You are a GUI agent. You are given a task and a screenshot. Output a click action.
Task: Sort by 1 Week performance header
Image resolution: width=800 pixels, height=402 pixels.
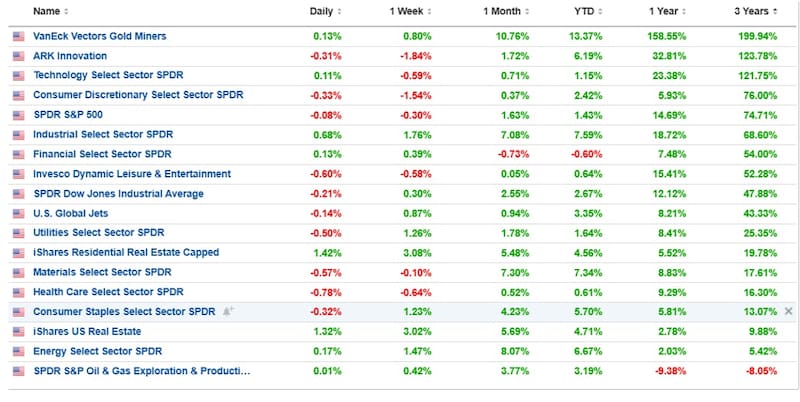(410, 12)
